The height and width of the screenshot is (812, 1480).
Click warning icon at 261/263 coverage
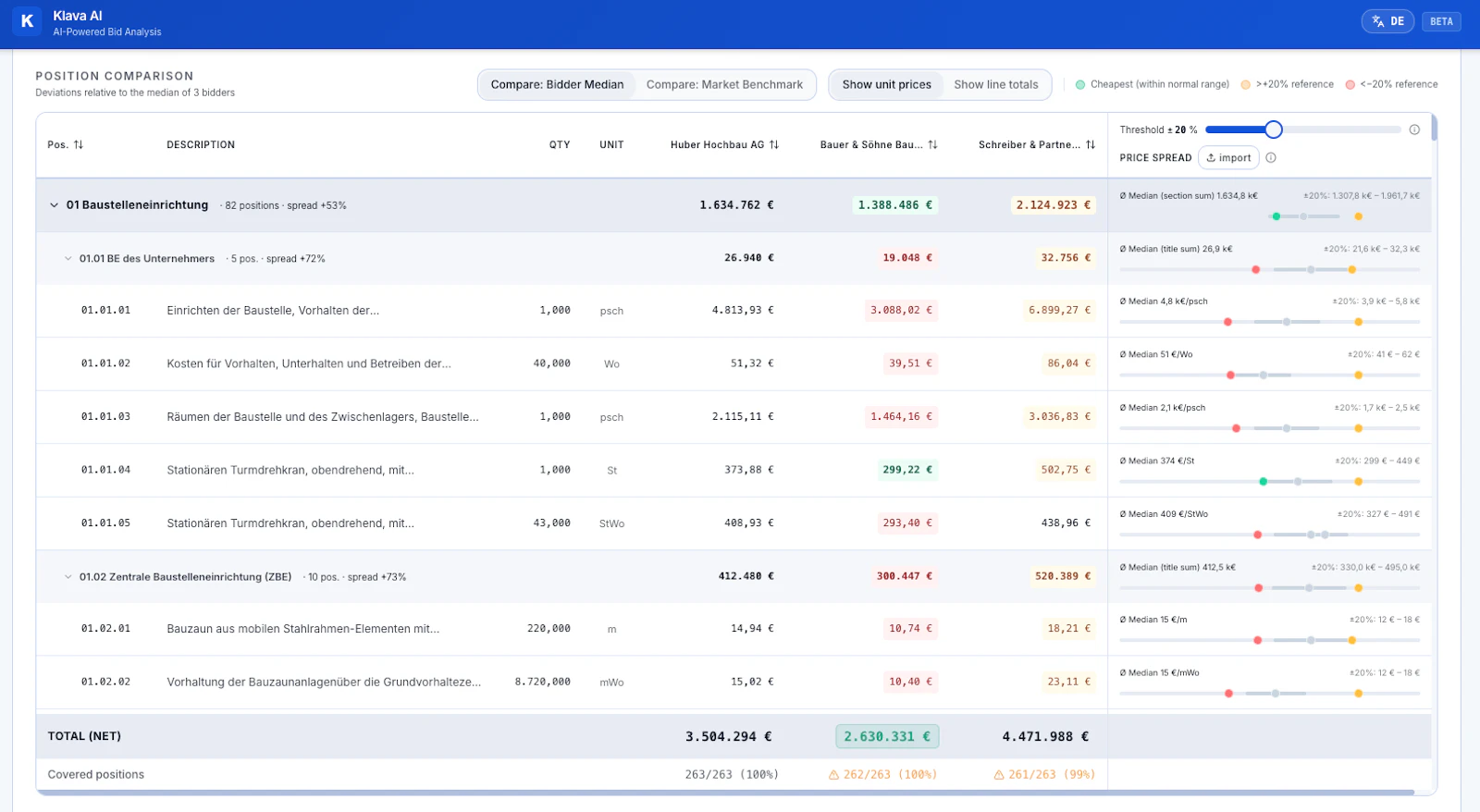coord(999,775)
